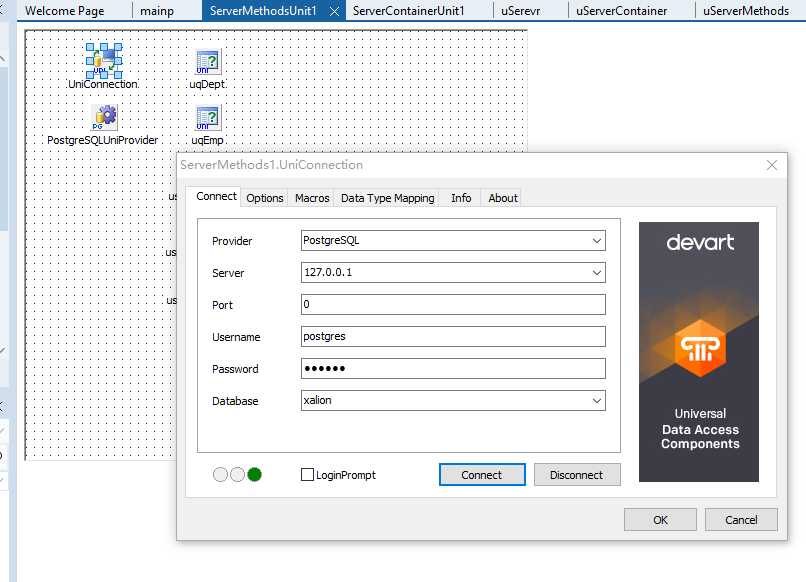Switch to the uServerMethods editor tab
The height and width of the screenshot is (582, 806).
click(x=746, y=11)
